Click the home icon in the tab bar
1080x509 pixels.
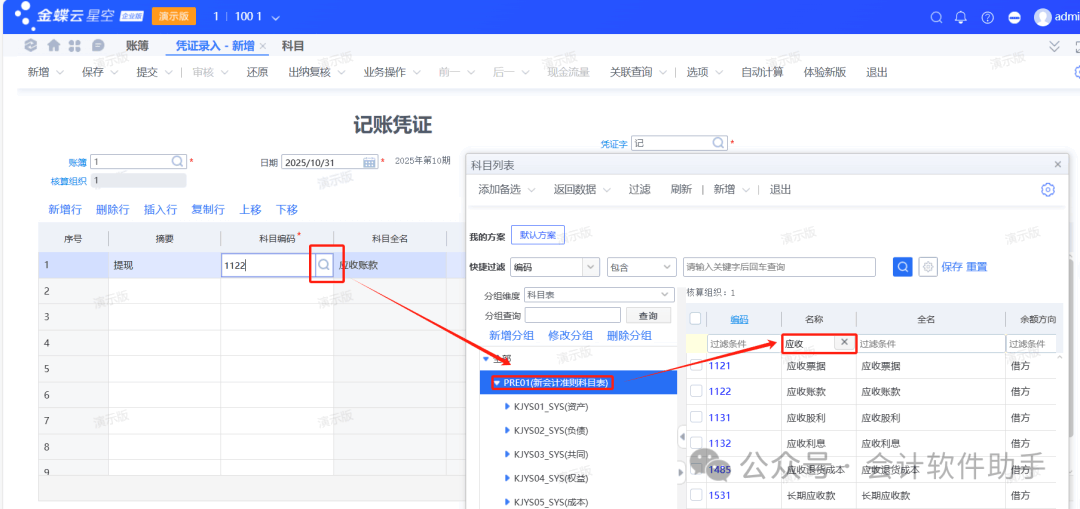[53, 46]
